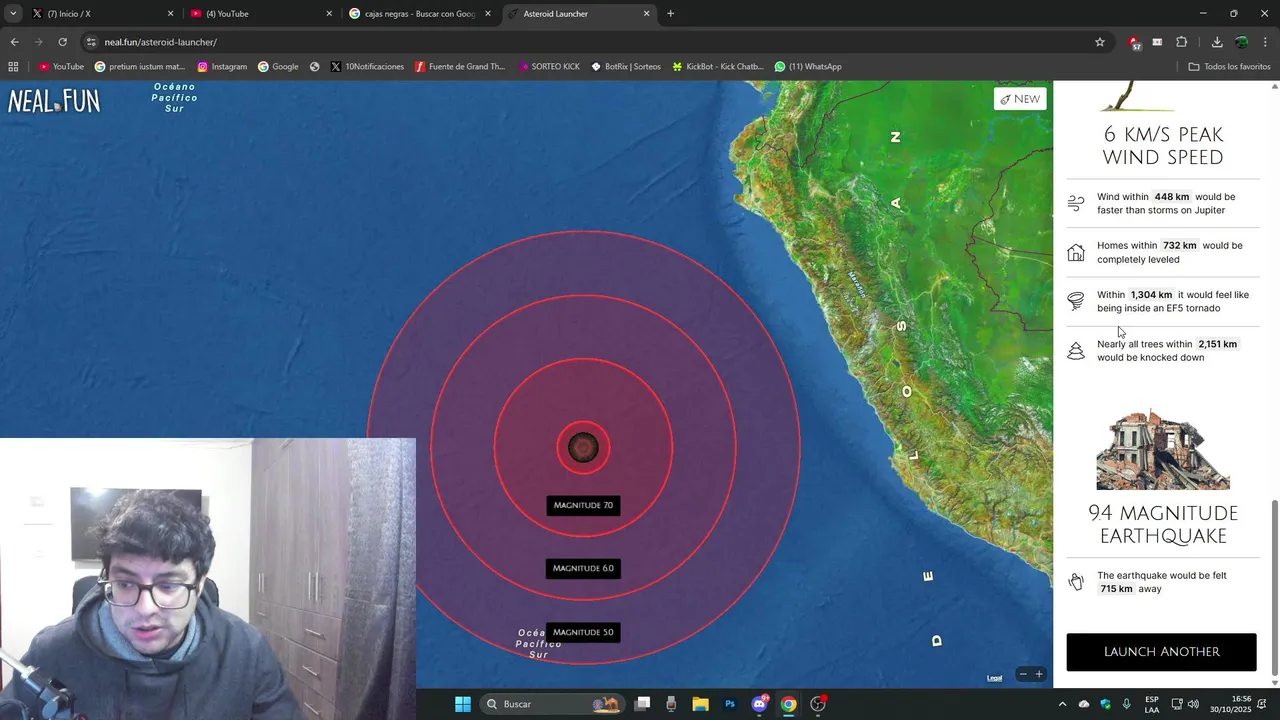Zoom out the map with minus button
The height and width of the screenshot is (720, 1280).
click(1022, 675)
